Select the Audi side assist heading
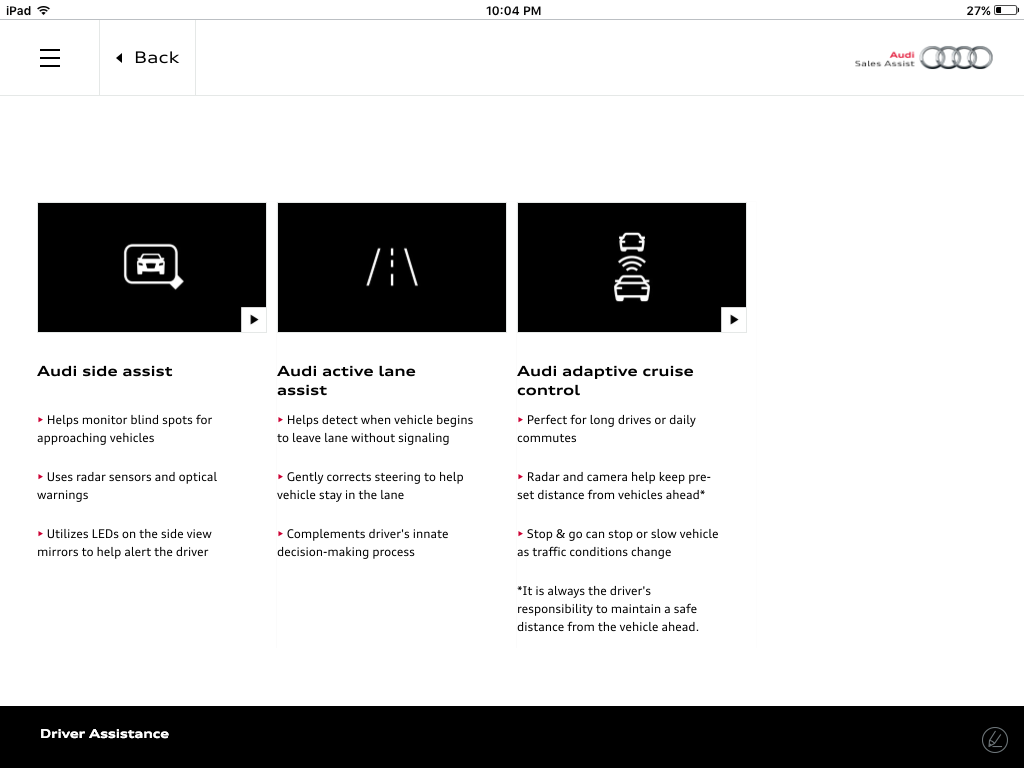Image resolution: width=1024 pixels, height=768 pixels. point(105,371)
